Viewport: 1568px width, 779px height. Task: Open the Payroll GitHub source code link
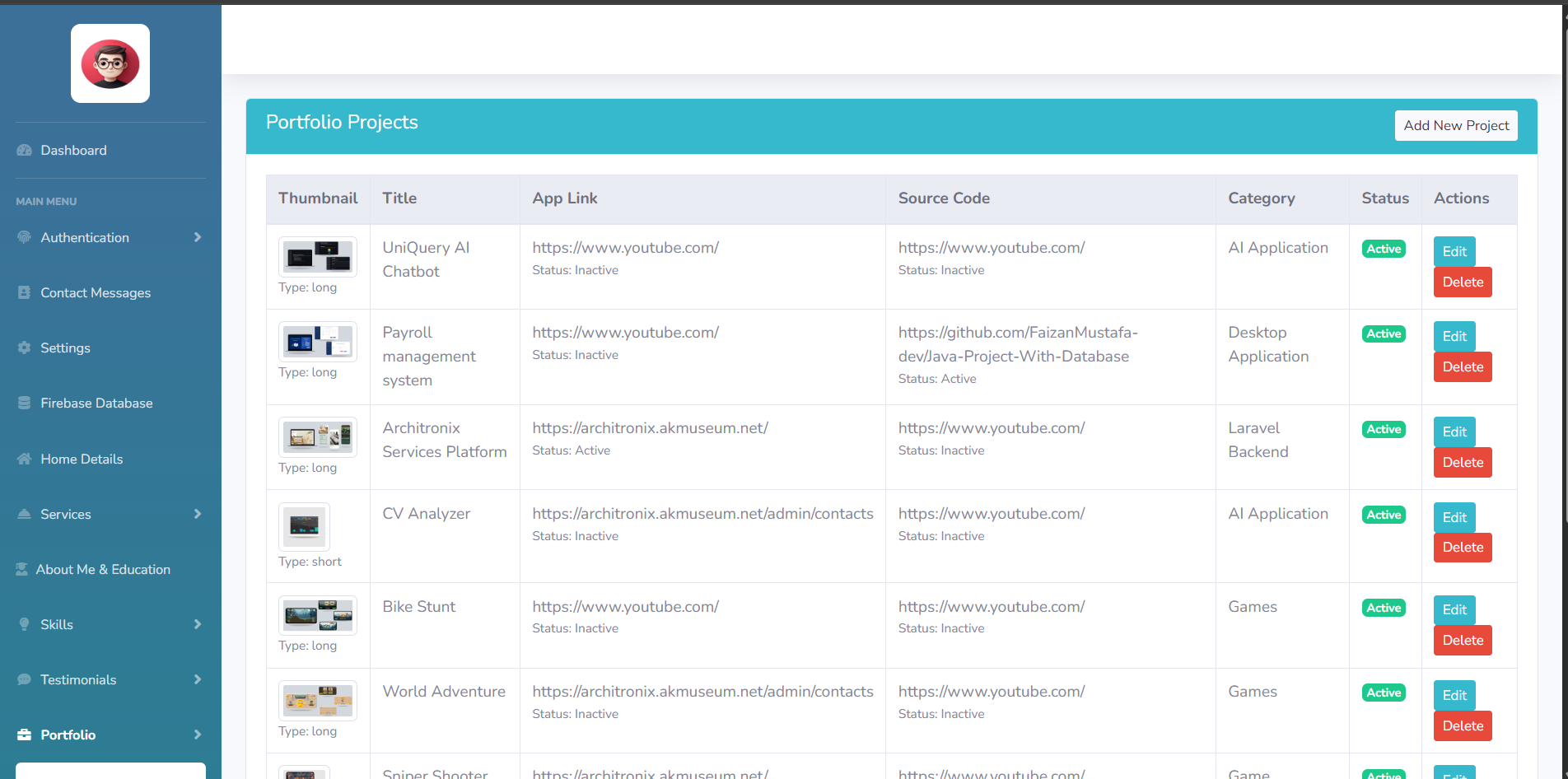pyautogui.click(x=1018, y=344)
